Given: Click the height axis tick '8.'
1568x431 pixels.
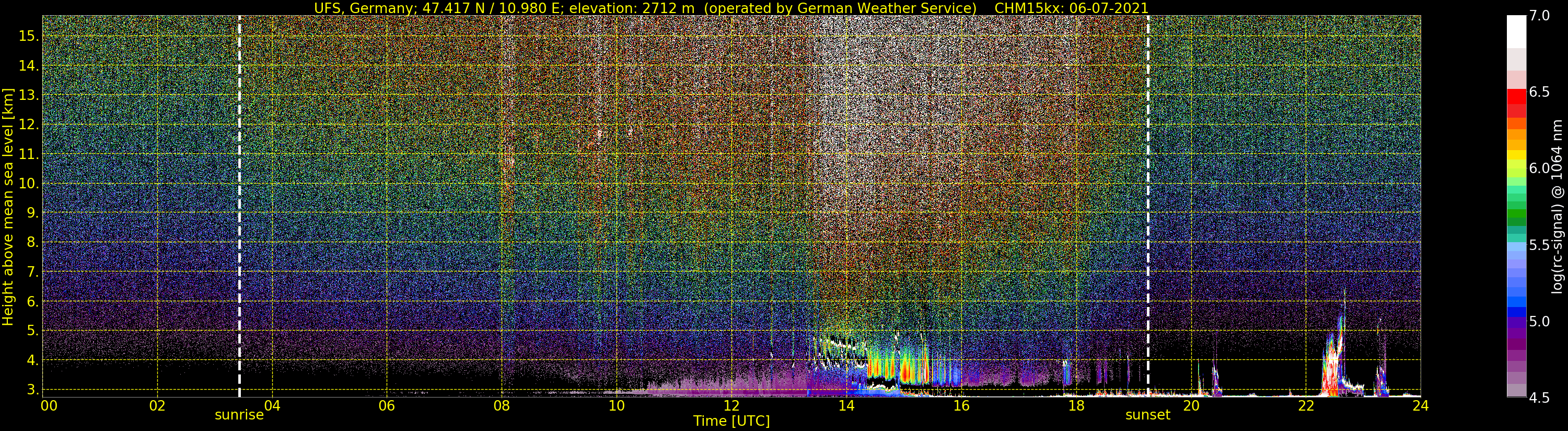Looking at the screenshot, I should (32, 242).
